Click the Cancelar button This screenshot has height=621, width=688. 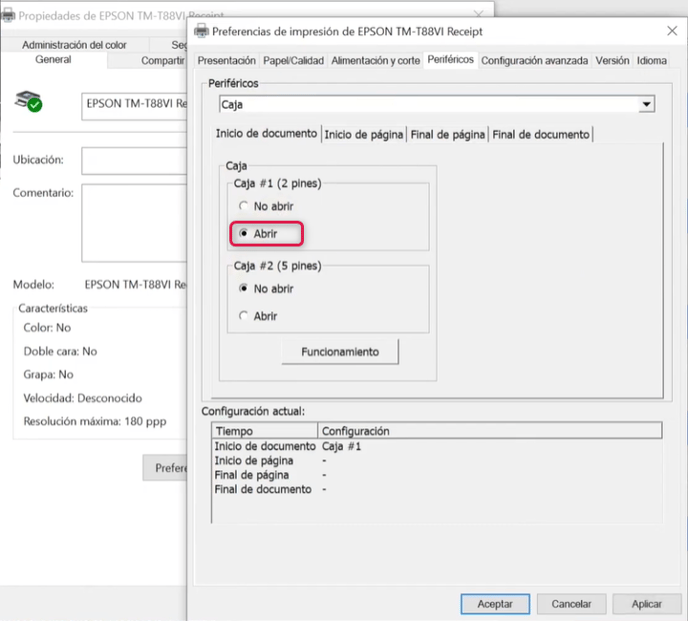[571, 604]
